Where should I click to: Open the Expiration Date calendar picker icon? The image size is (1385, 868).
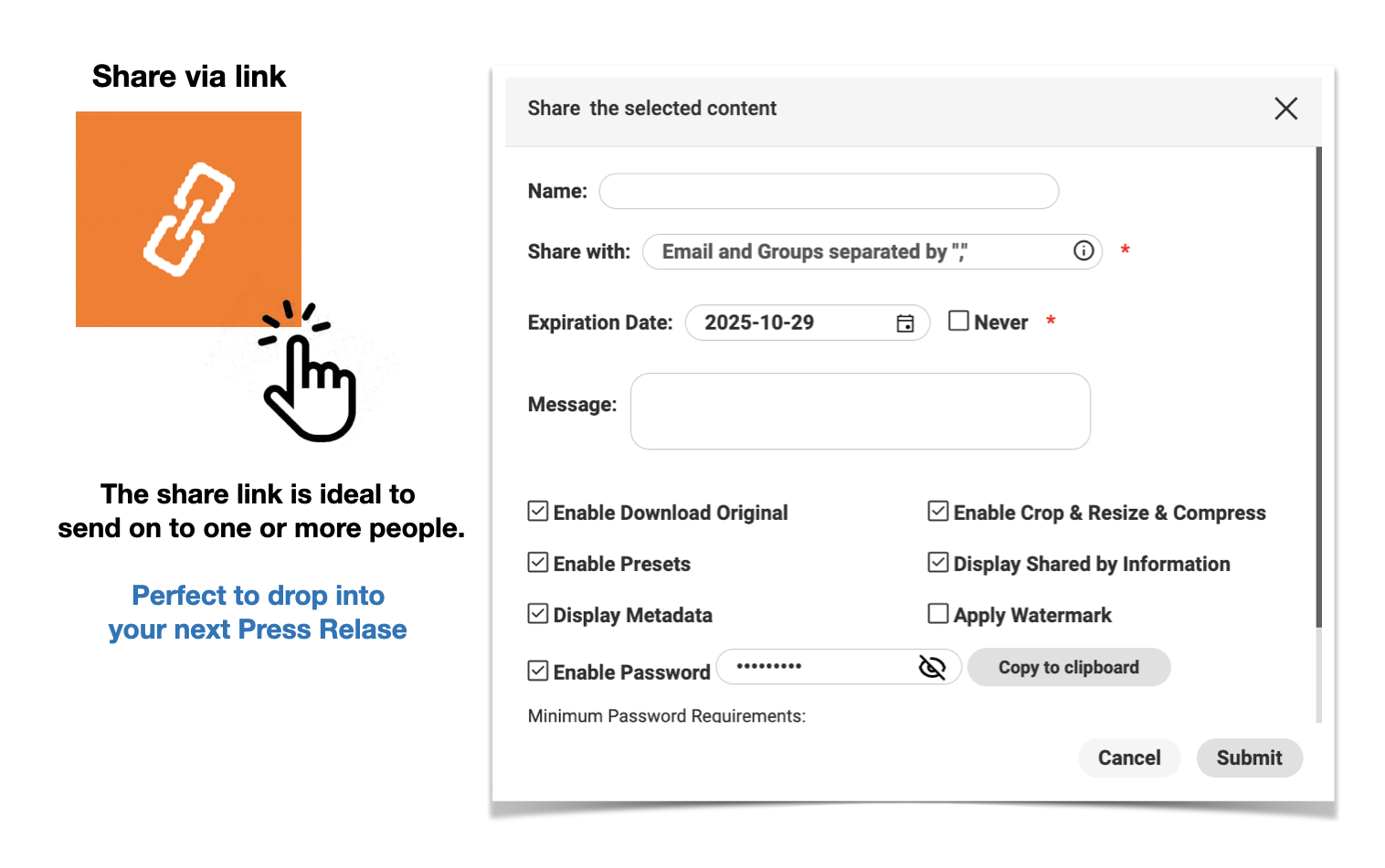(905, 323)
